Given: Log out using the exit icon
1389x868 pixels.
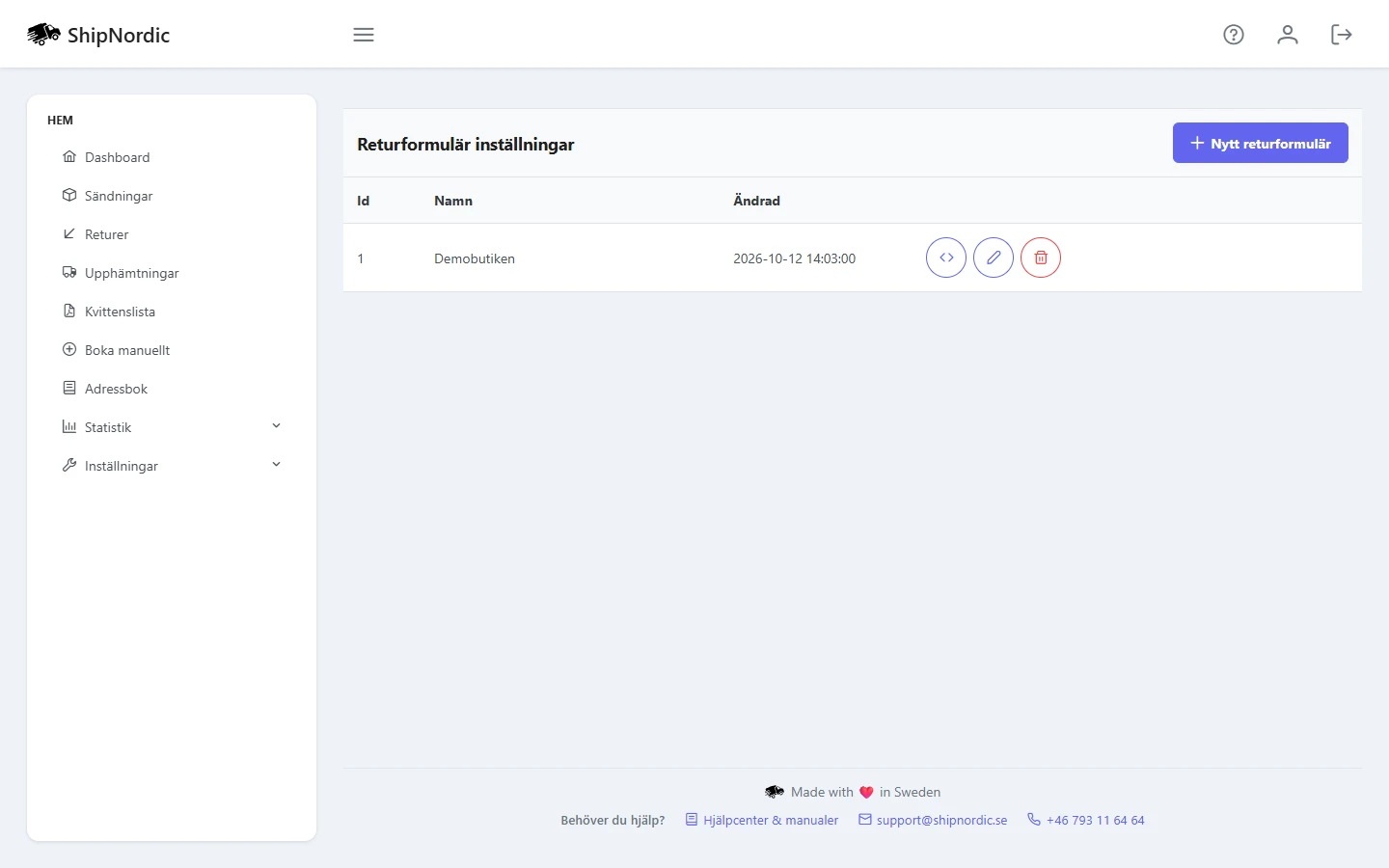Looking at the screenshot, I should pyautogui.click(x=1342, y=35).
